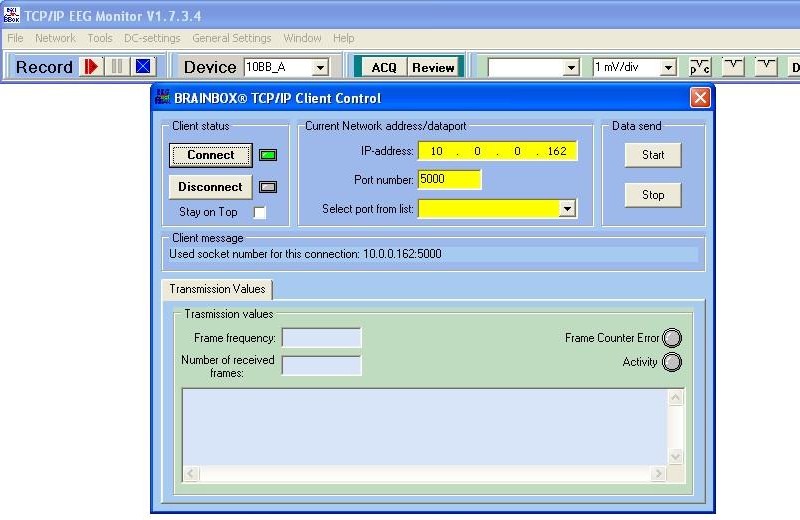
Task: Start recording with the red Record arrow
Action: point(91,67)
